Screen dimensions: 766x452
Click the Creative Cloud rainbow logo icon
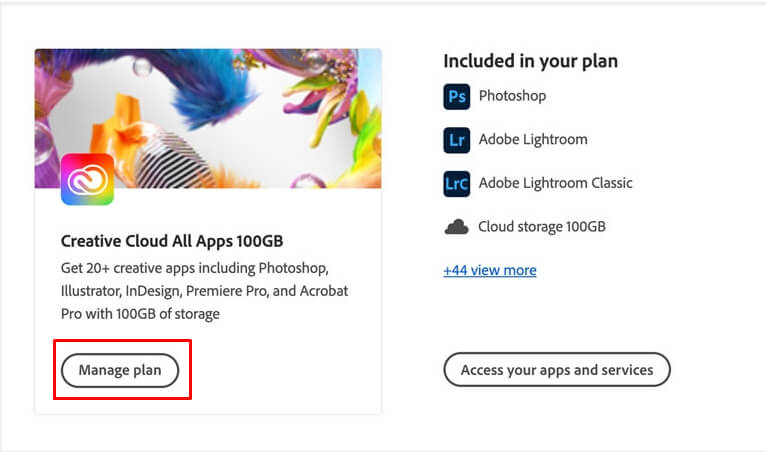87,179
